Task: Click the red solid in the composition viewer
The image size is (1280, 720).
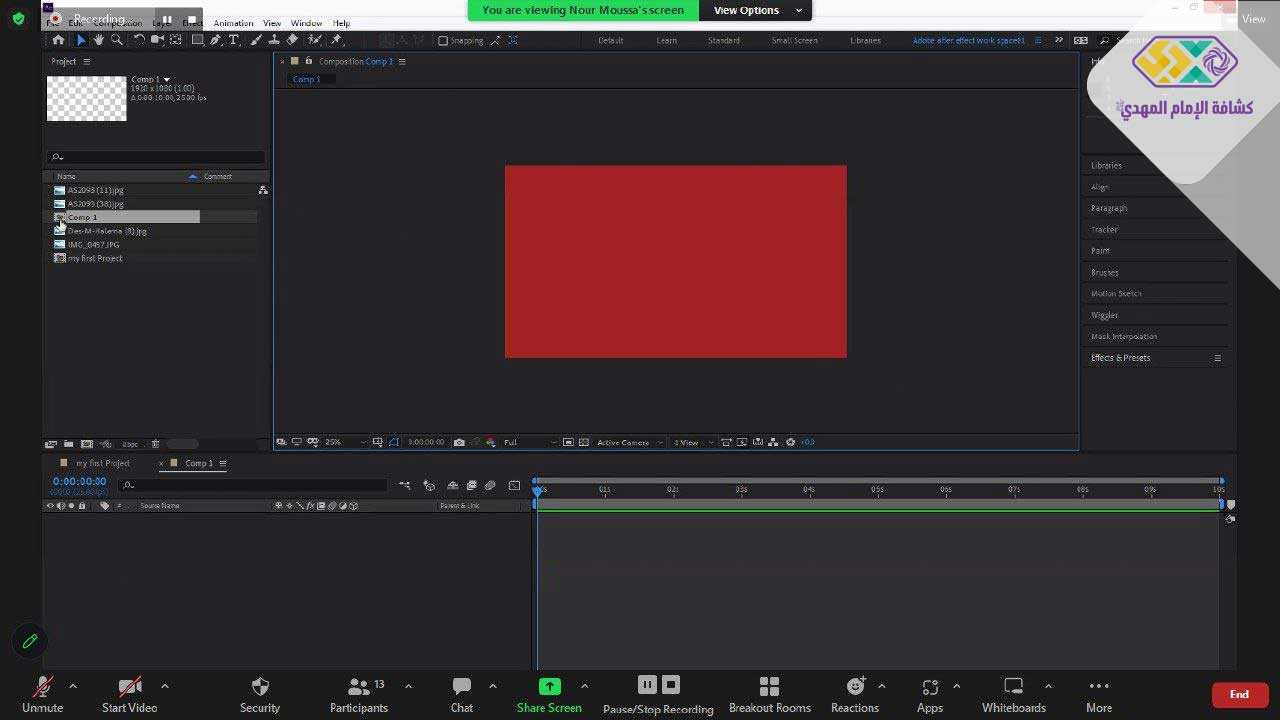Action: [x=675, y=261]
